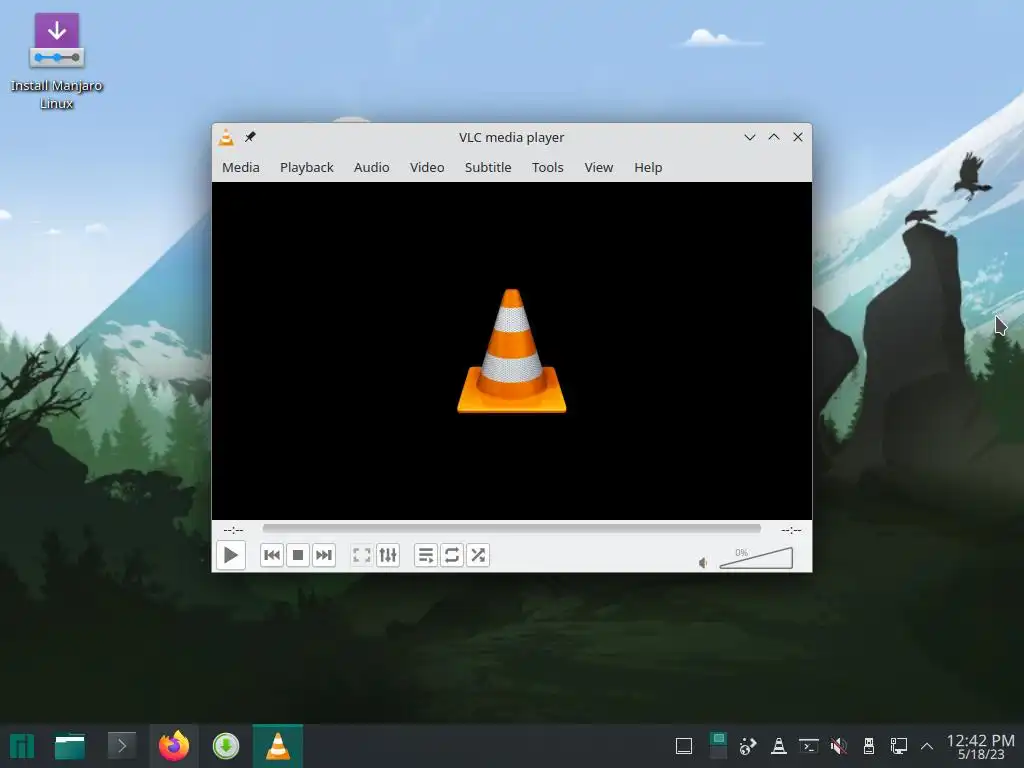
Task: Pin VLC window on all desktops
Action: (250, 137)
